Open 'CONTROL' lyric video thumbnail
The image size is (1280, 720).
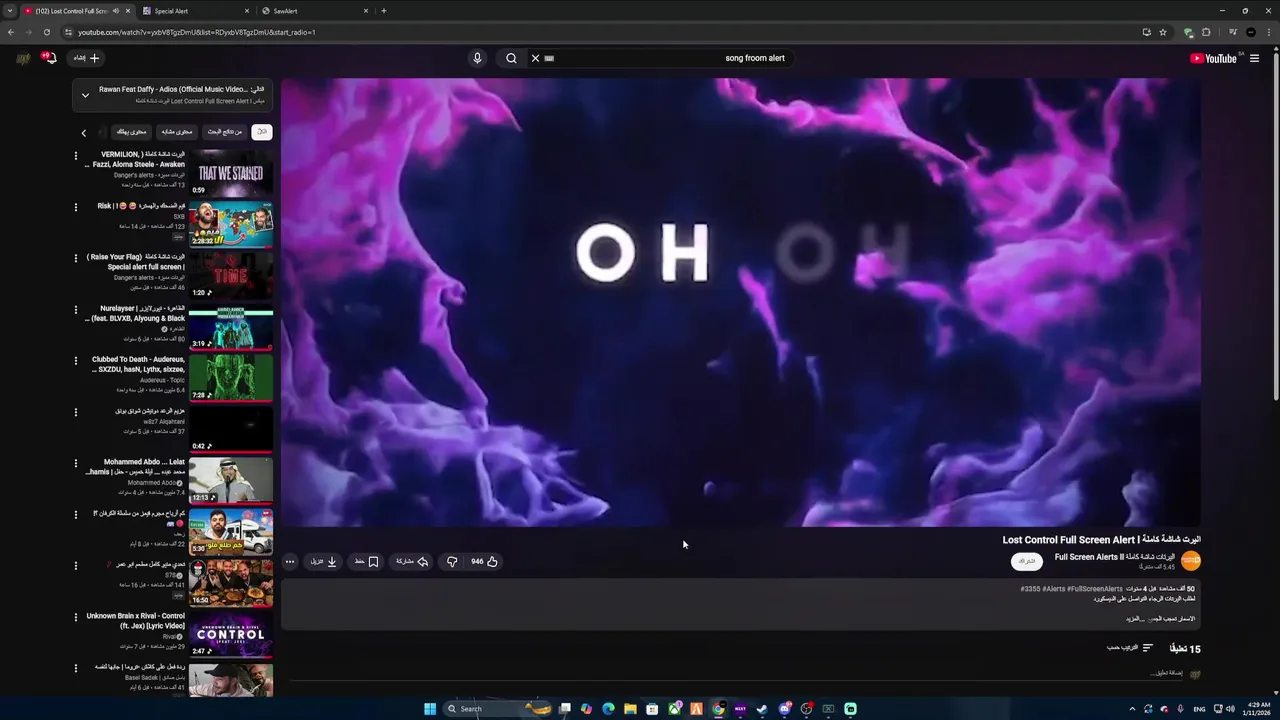[231, 634]
